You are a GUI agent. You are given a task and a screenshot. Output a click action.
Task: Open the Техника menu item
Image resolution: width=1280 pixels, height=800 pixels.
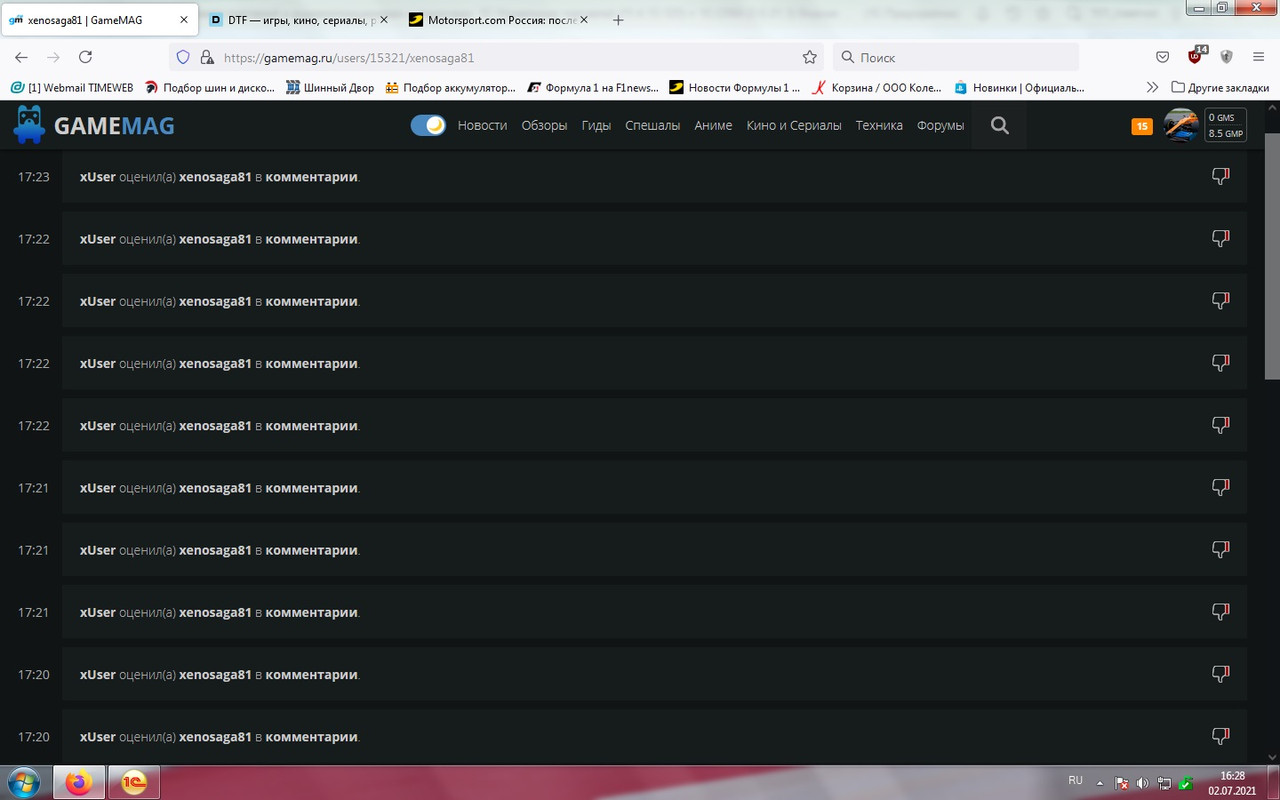[879, 125]
